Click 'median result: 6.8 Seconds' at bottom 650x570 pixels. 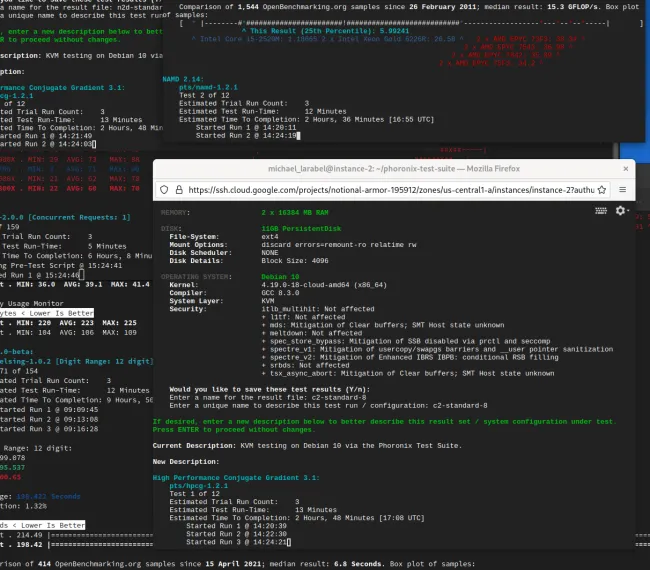pos(325,564)
